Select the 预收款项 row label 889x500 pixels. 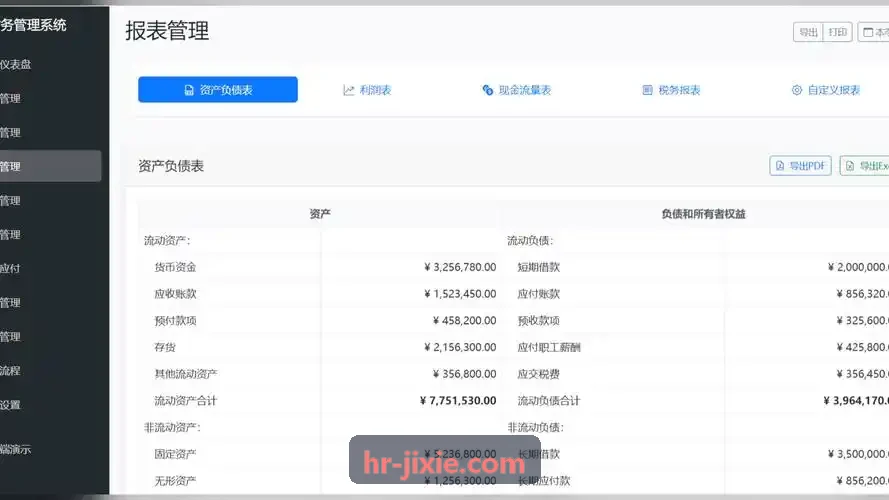tap(539, 320)
